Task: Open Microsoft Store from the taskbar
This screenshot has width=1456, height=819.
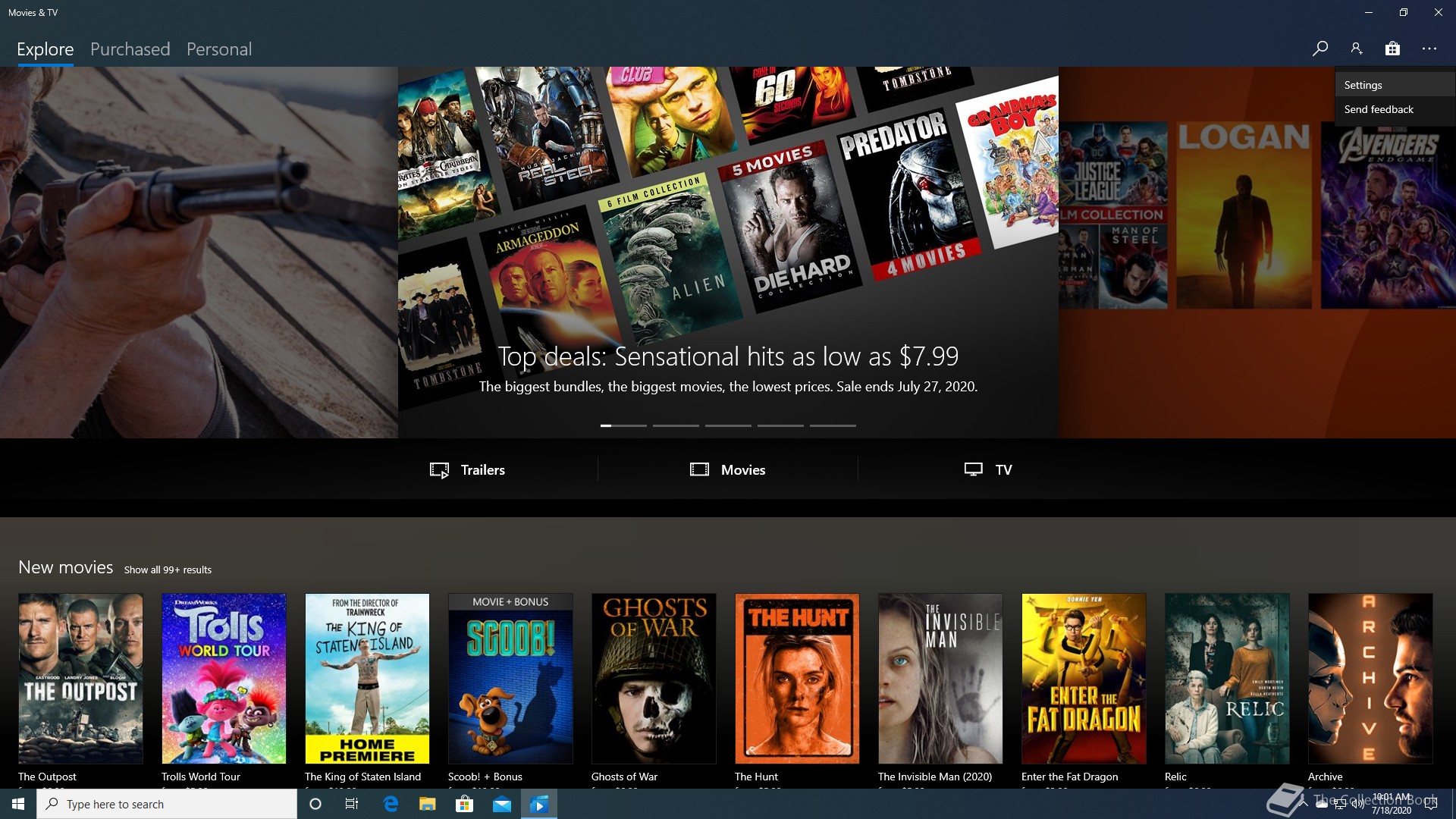Action: [465, 804]
